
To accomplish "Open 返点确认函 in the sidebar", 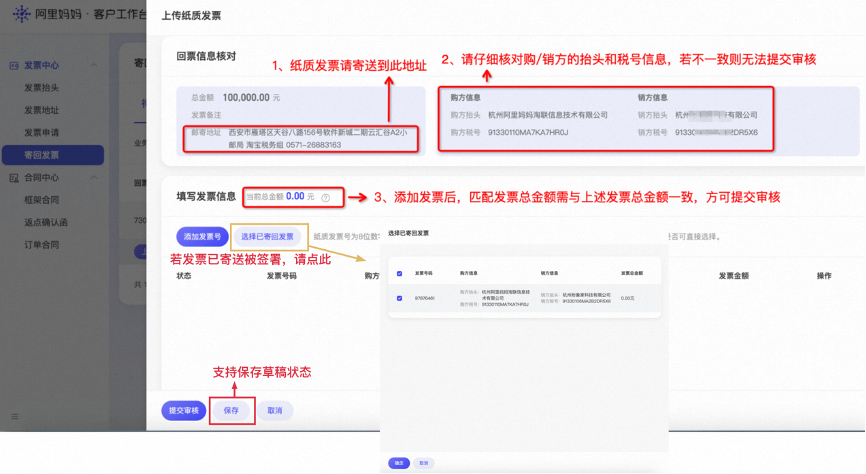I will [x=46, y=222].
